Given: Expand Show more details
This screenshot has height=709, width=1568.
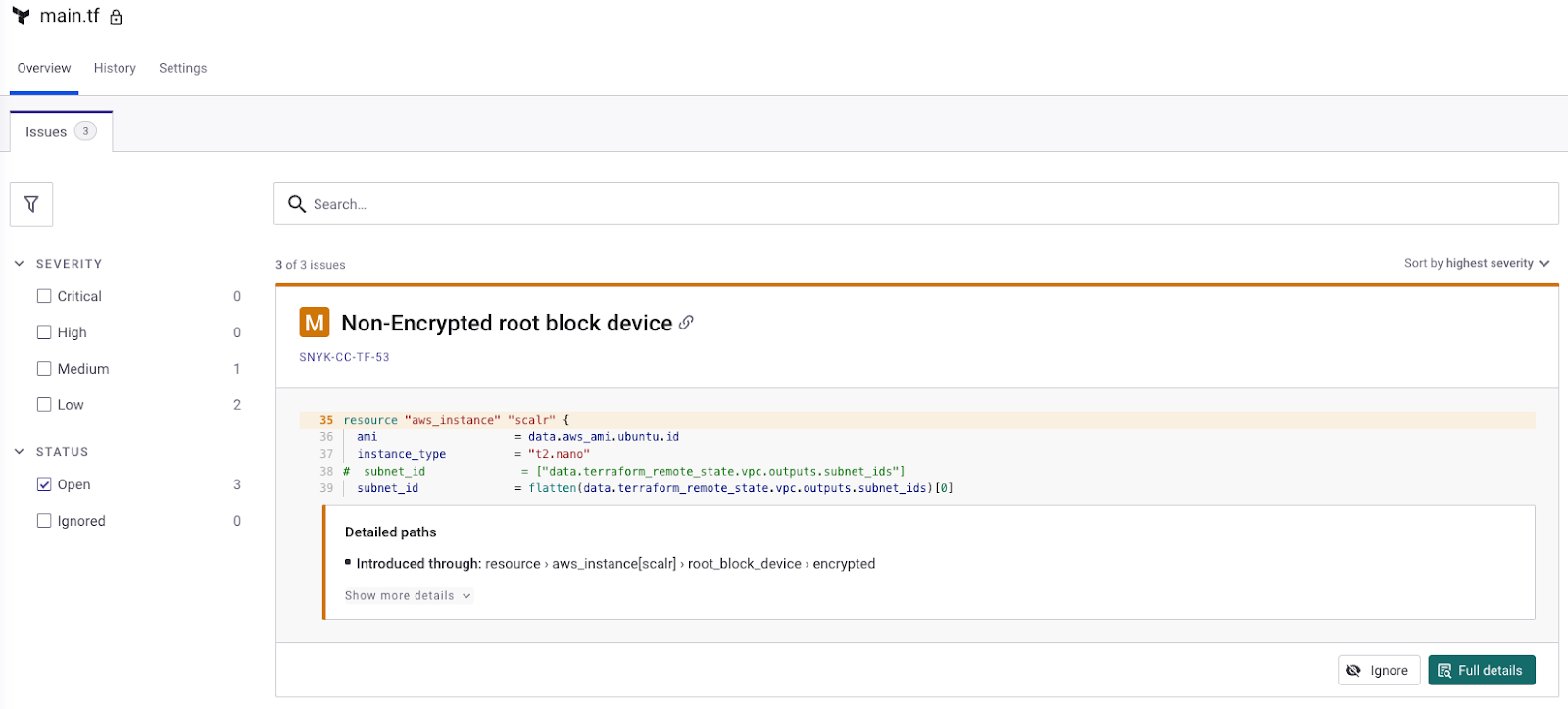Looking at the screenshot, I should click(408, 595).
